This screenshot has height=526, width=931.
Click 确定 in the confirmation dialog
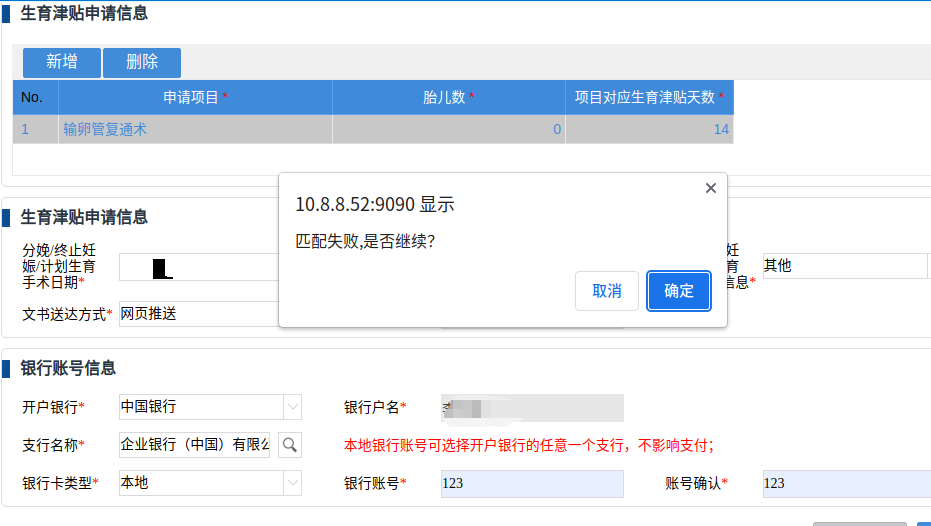[x=679, y=291]
